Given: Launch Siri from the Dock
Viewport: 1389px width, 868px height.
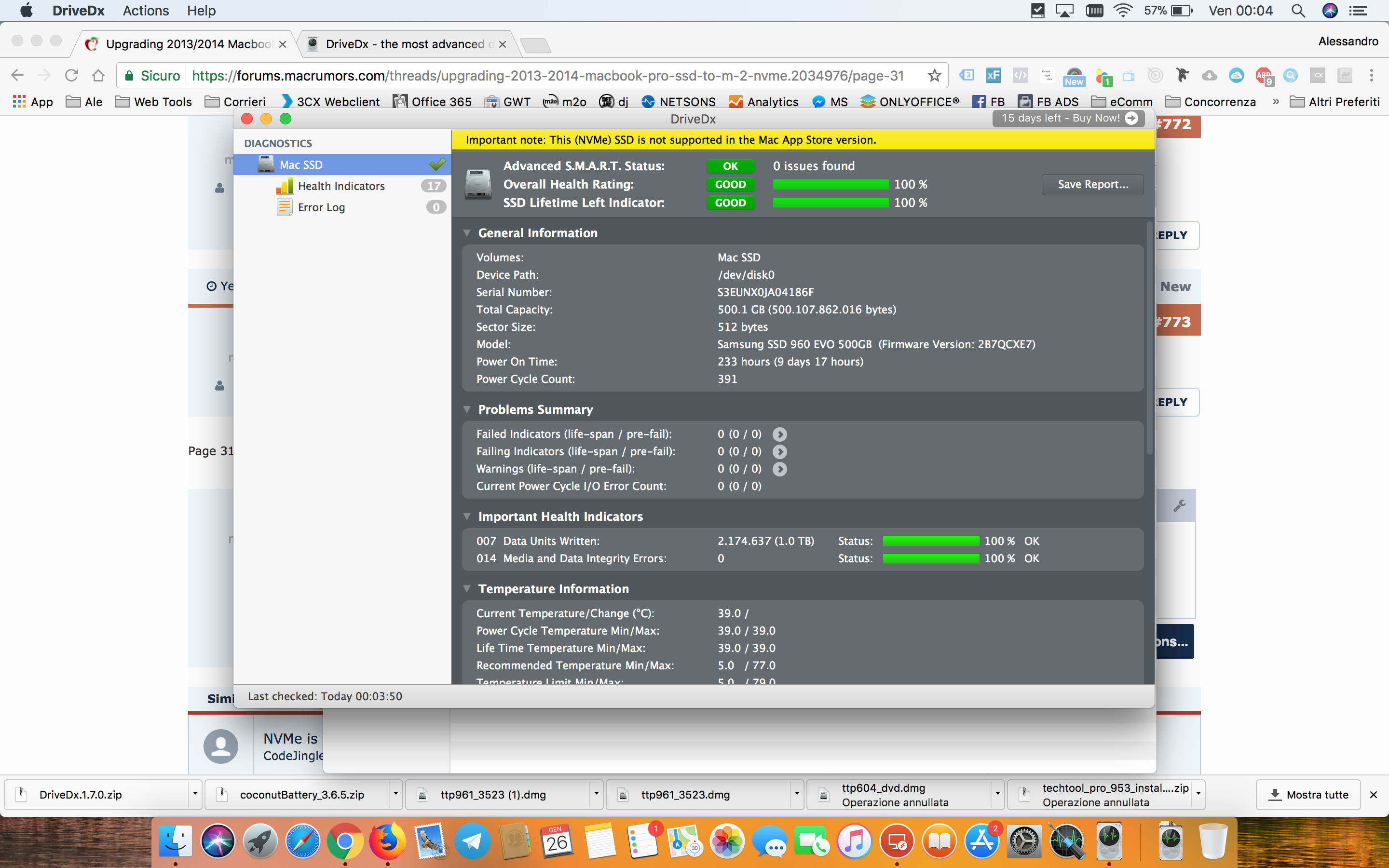Looking at the screenshot, I should (218, 841).
